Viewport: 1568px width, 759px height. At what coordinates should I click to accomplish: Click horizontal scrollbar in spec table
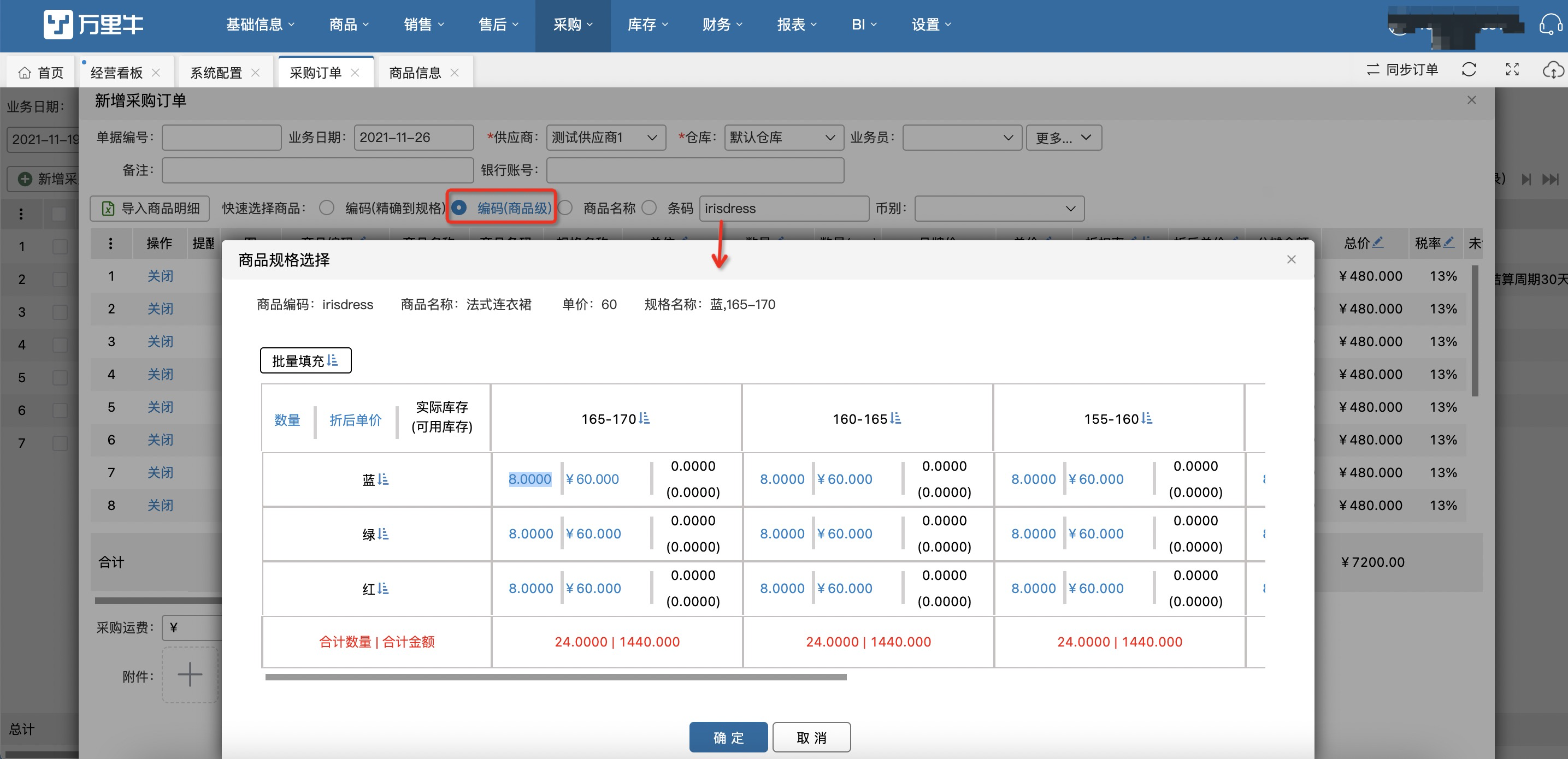pyautogui.click(x=556, y=677)
